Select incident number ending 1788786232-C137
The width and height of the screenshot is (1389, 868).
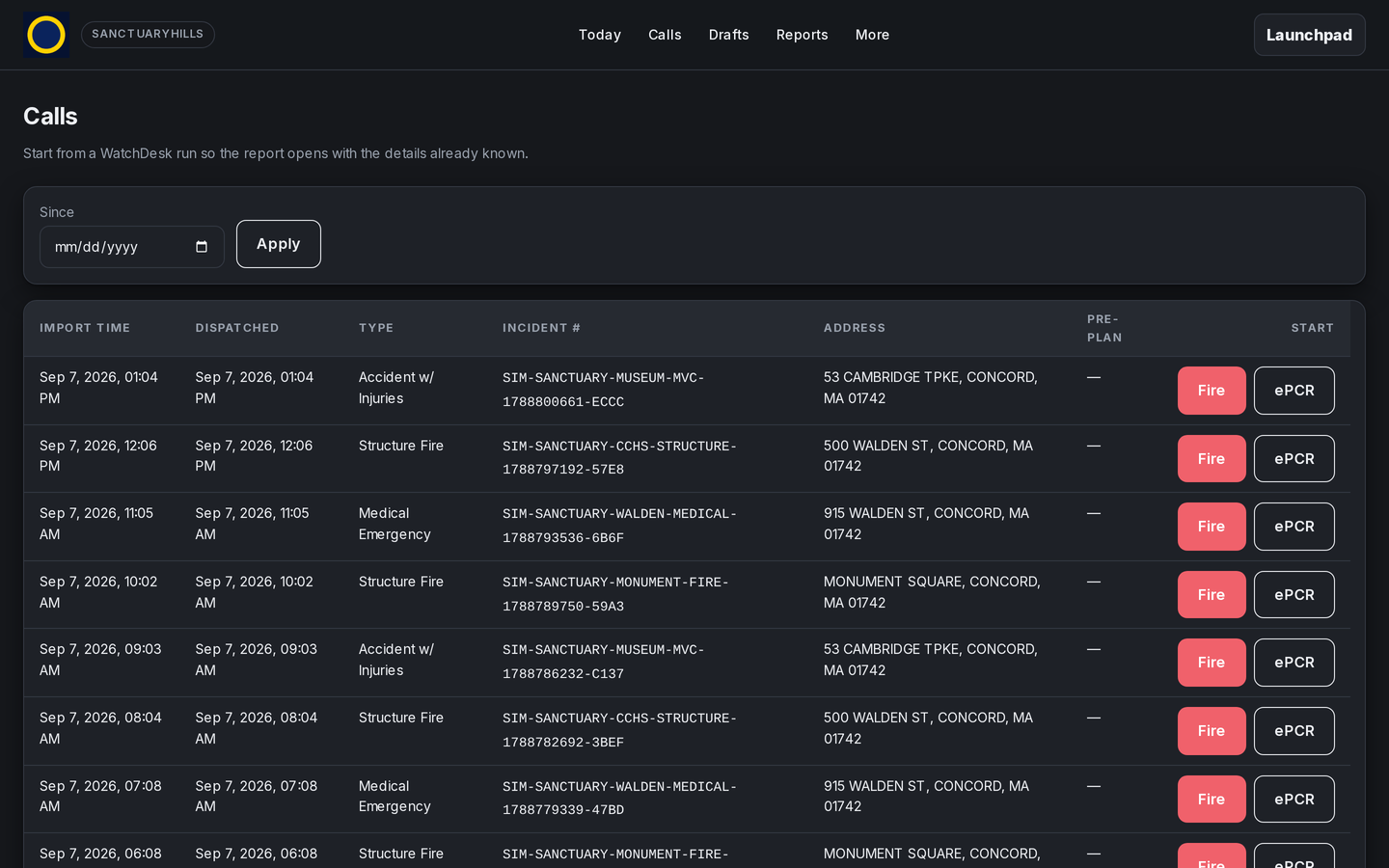click(x=604, y=662)
